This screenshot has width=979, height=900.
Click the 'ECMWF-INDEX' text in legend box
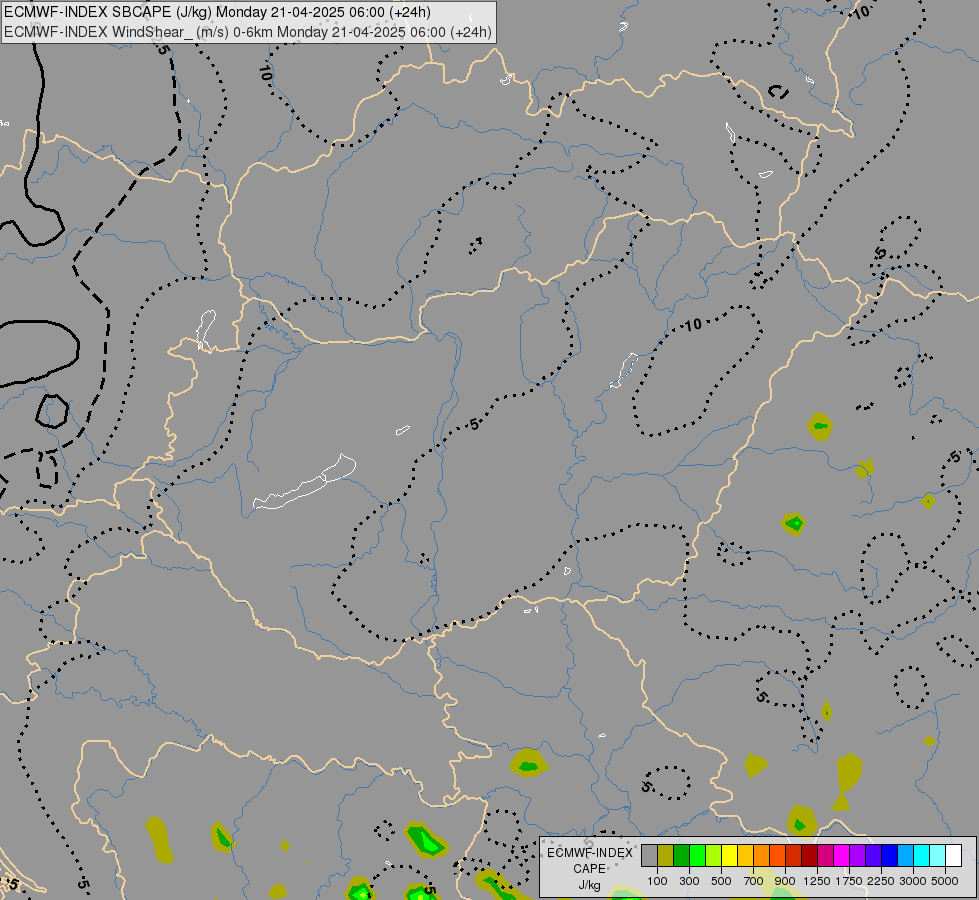589,853
